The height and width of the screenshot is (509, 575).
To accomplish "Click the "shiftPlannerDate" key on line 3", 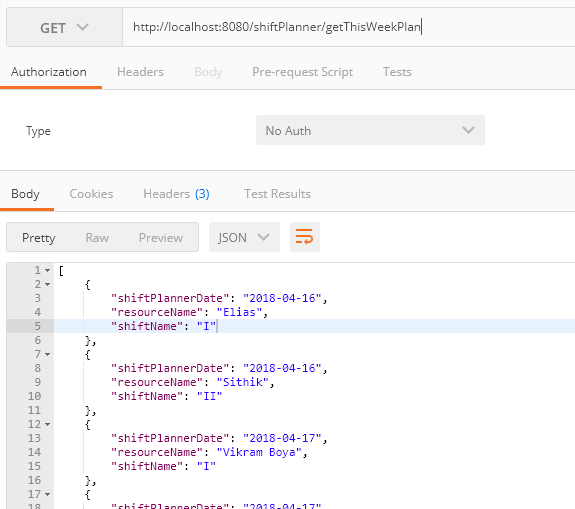I will pyautogui.click(x=170, y=298).
